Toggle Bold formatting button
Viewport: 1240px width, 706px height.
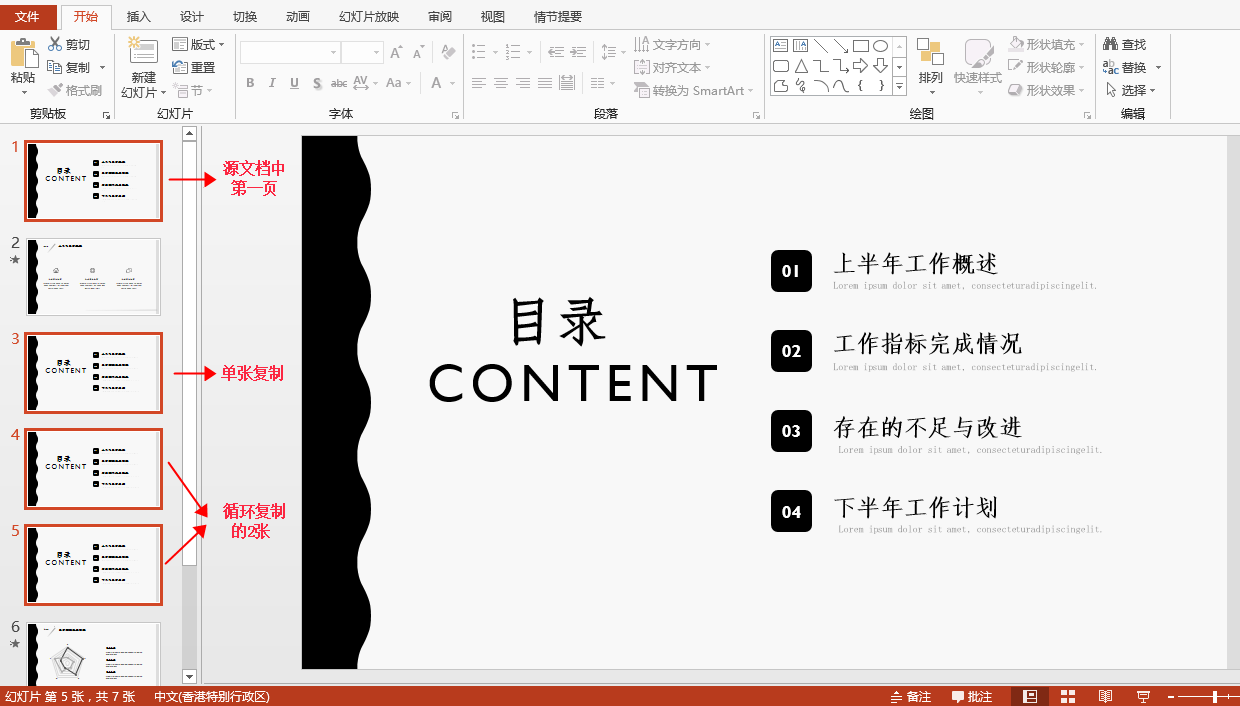coord(250,83)
